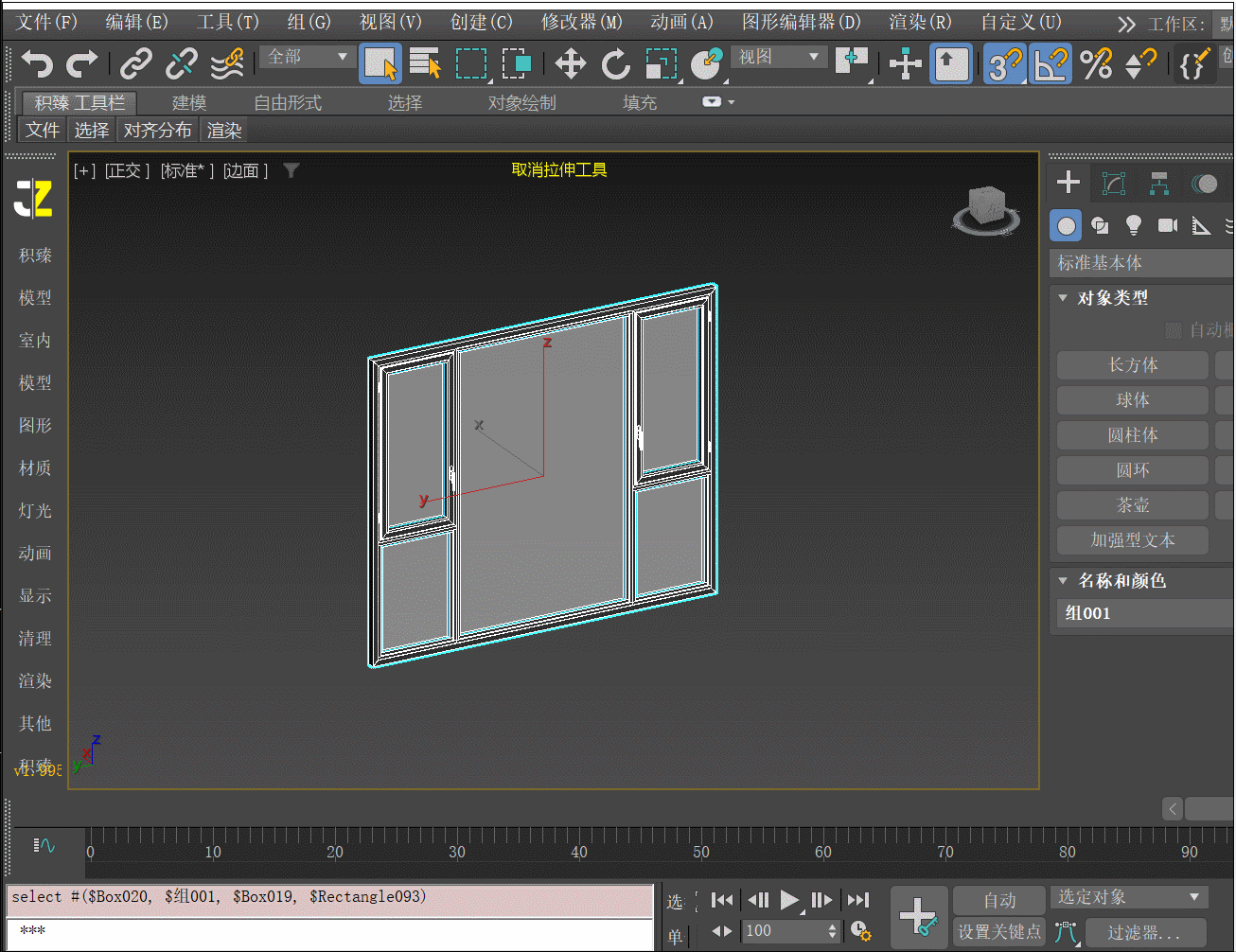Activate the Select Object arrow tool
The image size is (1236, 952).
click(x=380, y=64)
